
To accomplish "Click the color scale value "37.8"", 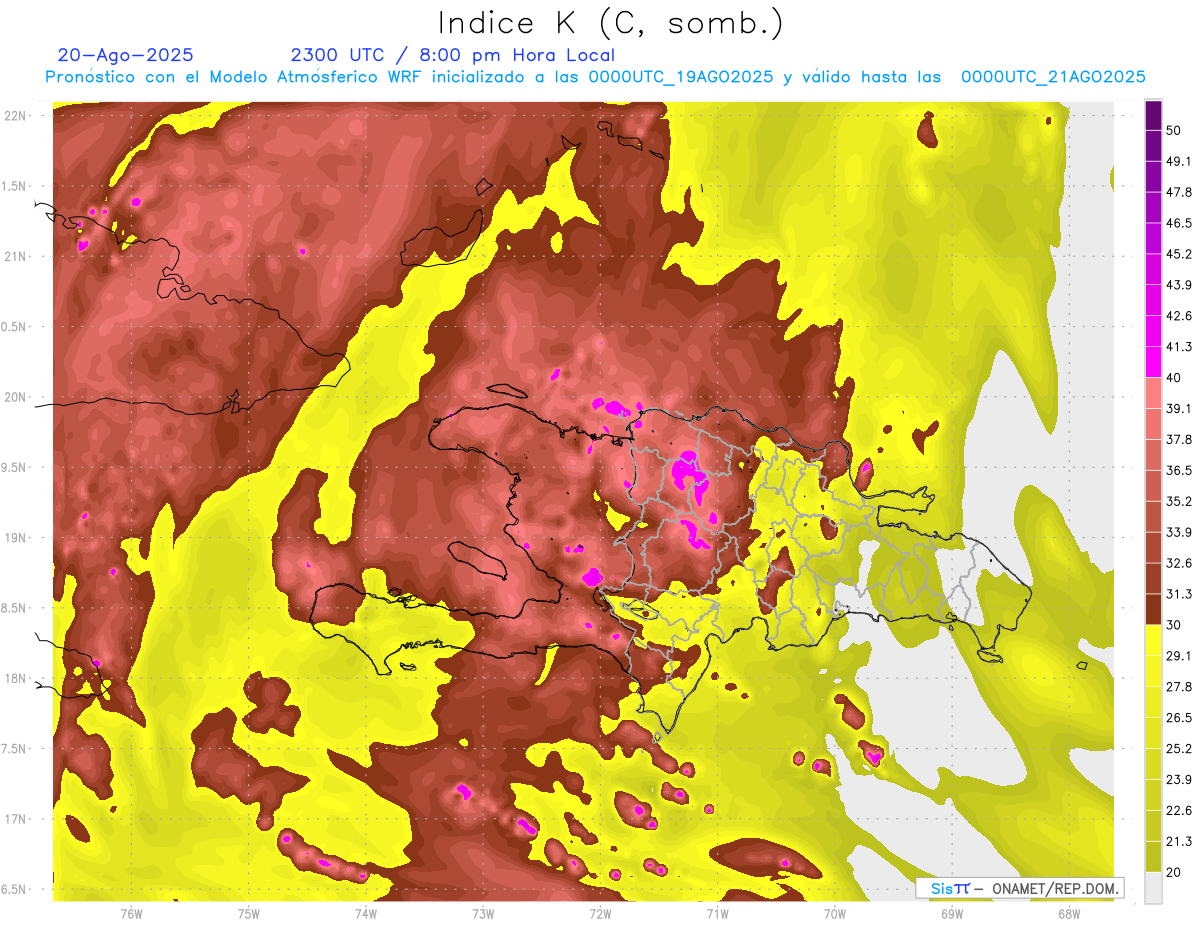I will coord(1179,439).
